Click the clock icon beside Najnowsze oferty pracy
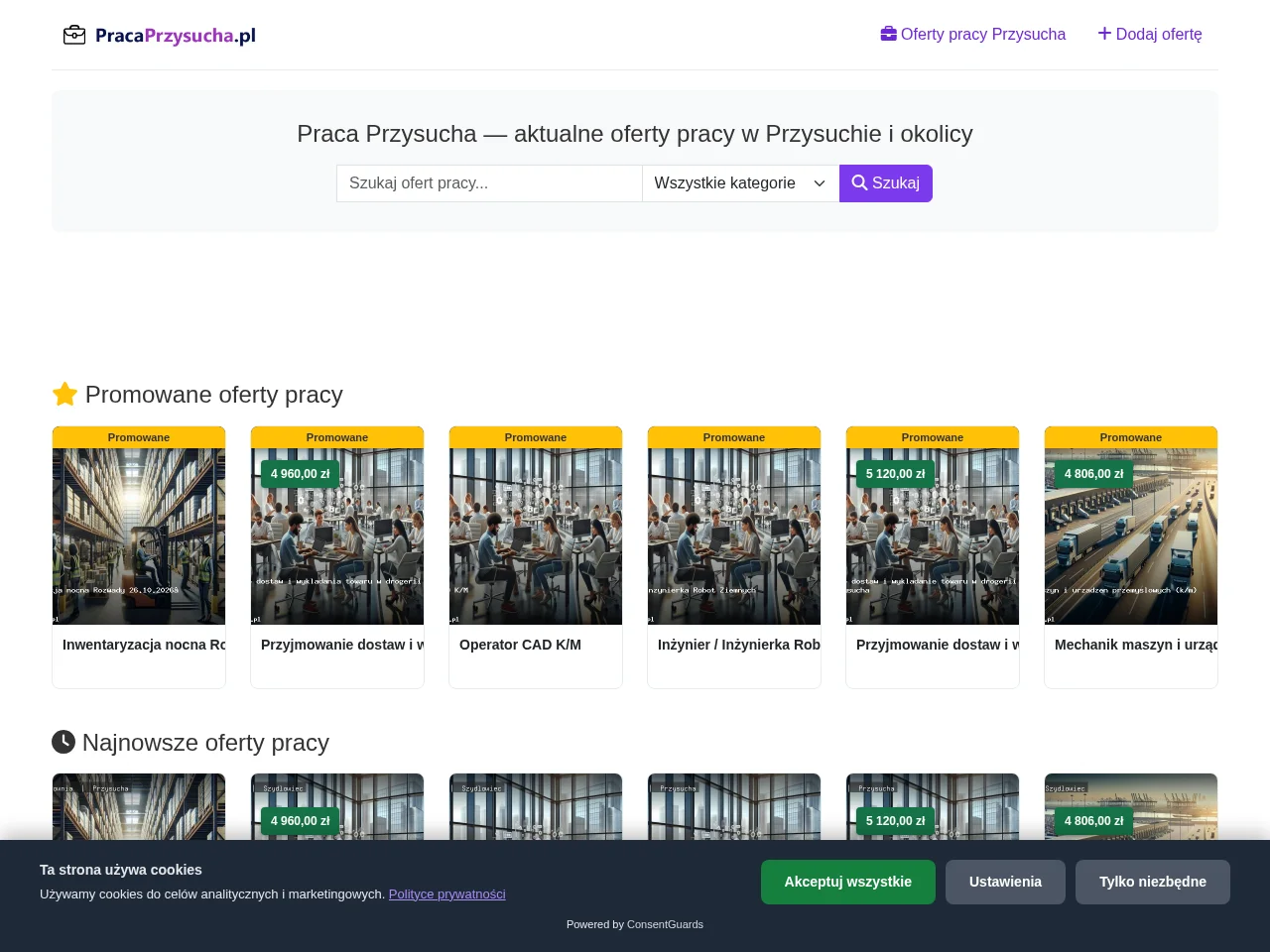Viewport: 1270px width, 952px height. pyautogui.click(x=63, y=742)
